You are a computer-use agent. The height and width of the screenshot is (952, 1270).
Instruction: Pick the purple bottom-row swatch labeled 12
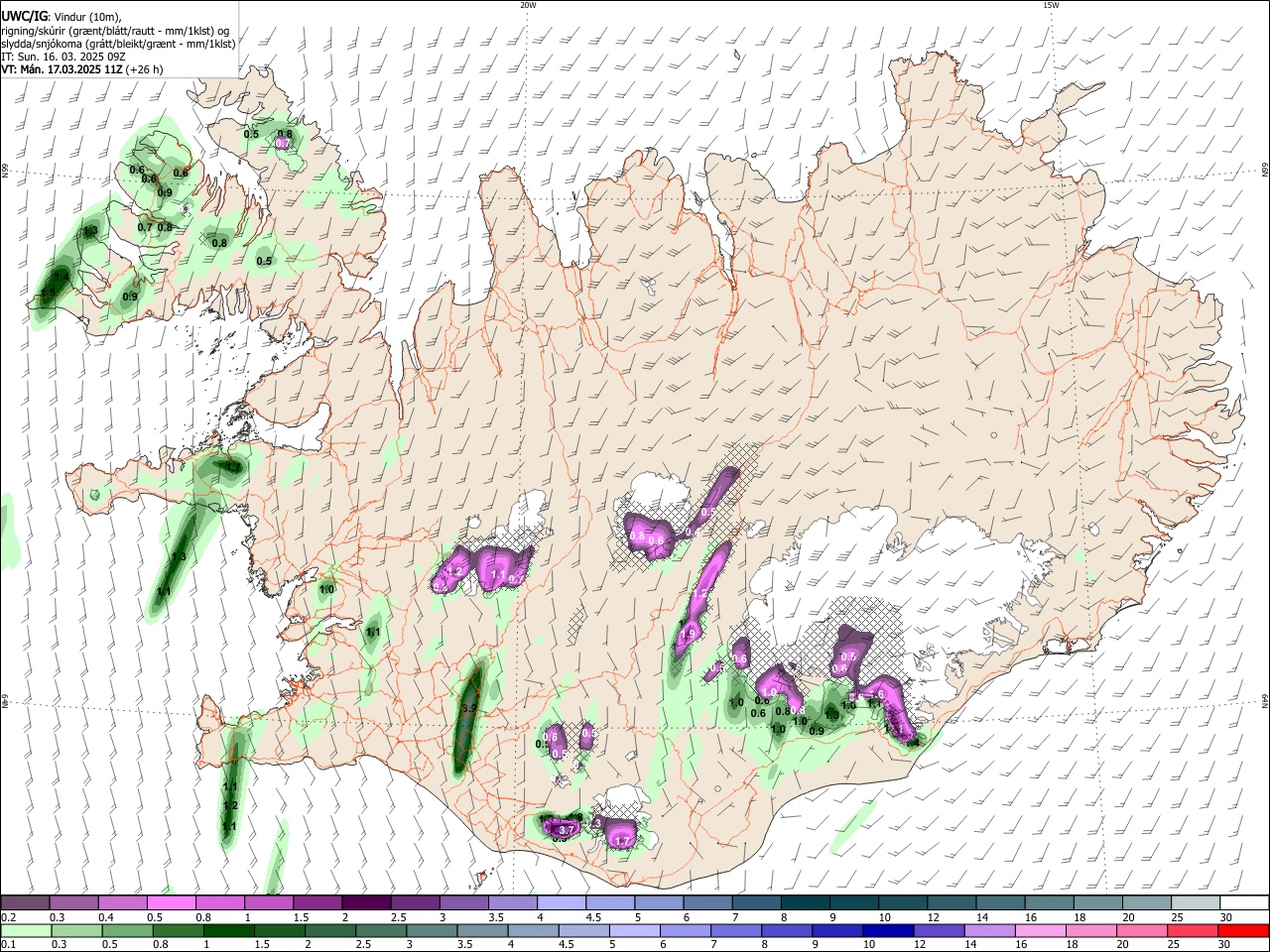(x=940, y=930)
